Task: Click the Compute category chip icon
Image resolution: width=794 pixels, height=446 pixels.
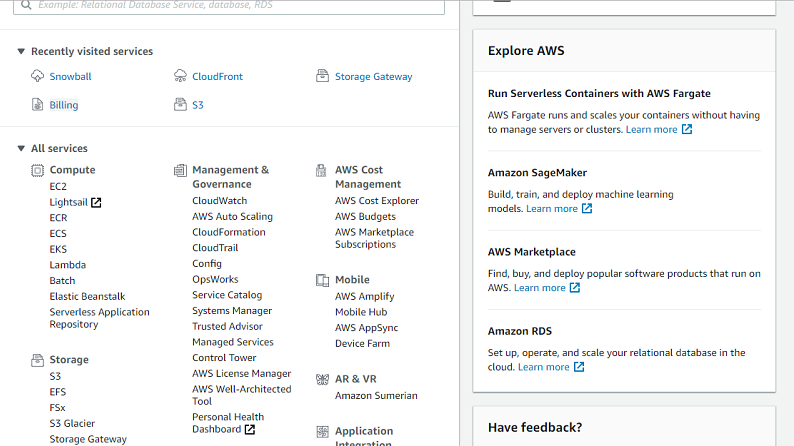Action: (x=37, y=171)
